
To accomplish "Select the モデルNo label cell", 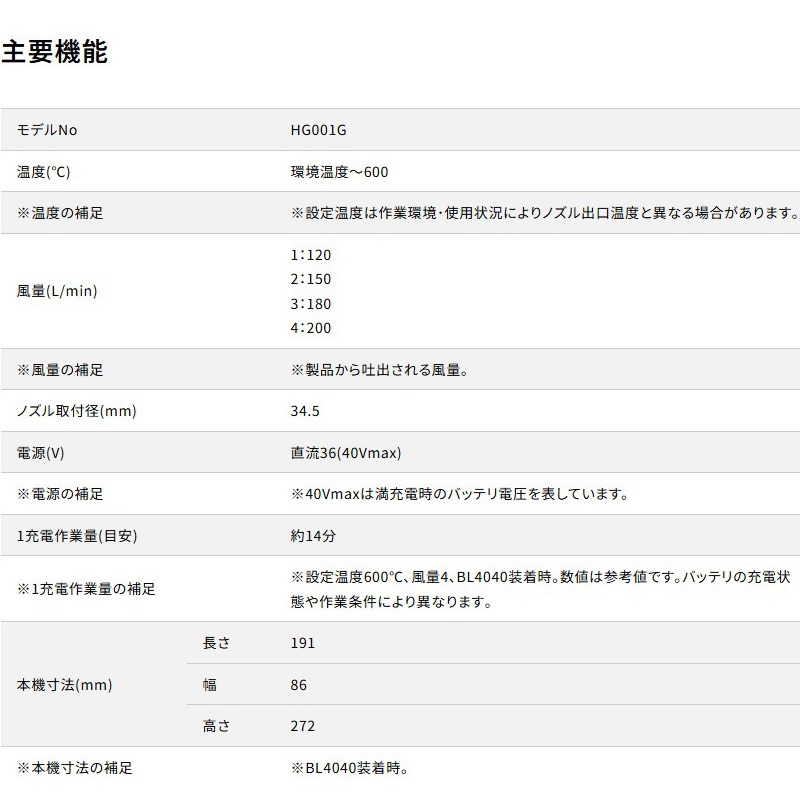I will 47,130.
